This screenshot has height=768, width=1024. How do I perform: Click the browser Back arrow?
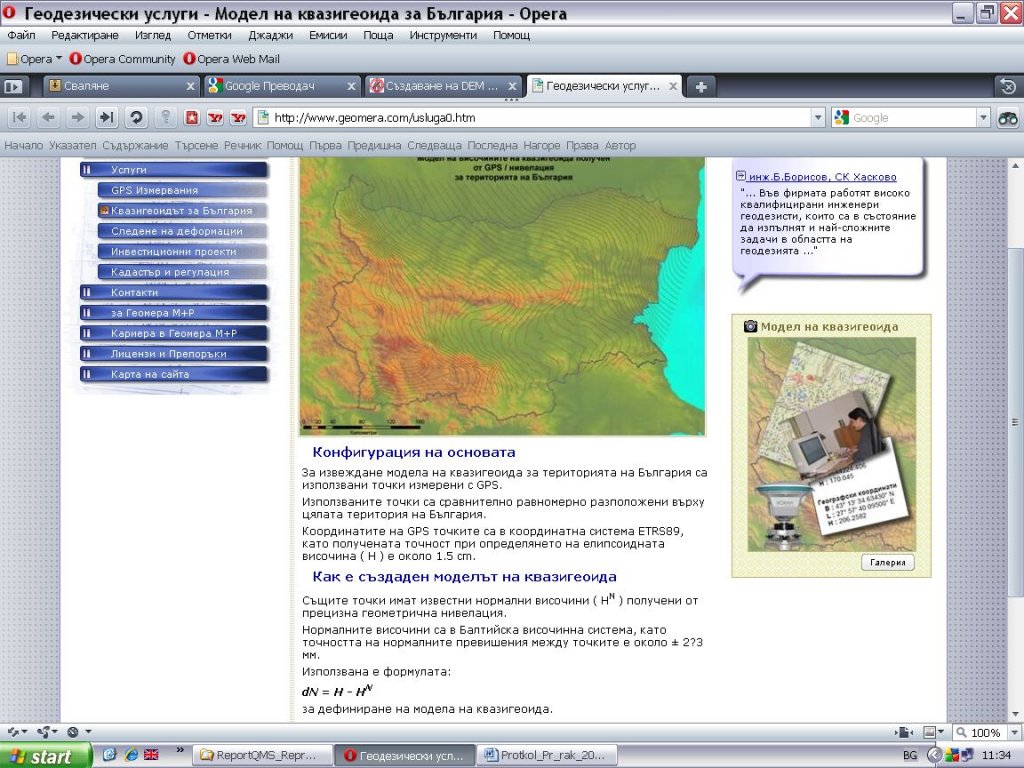point(48,118)
